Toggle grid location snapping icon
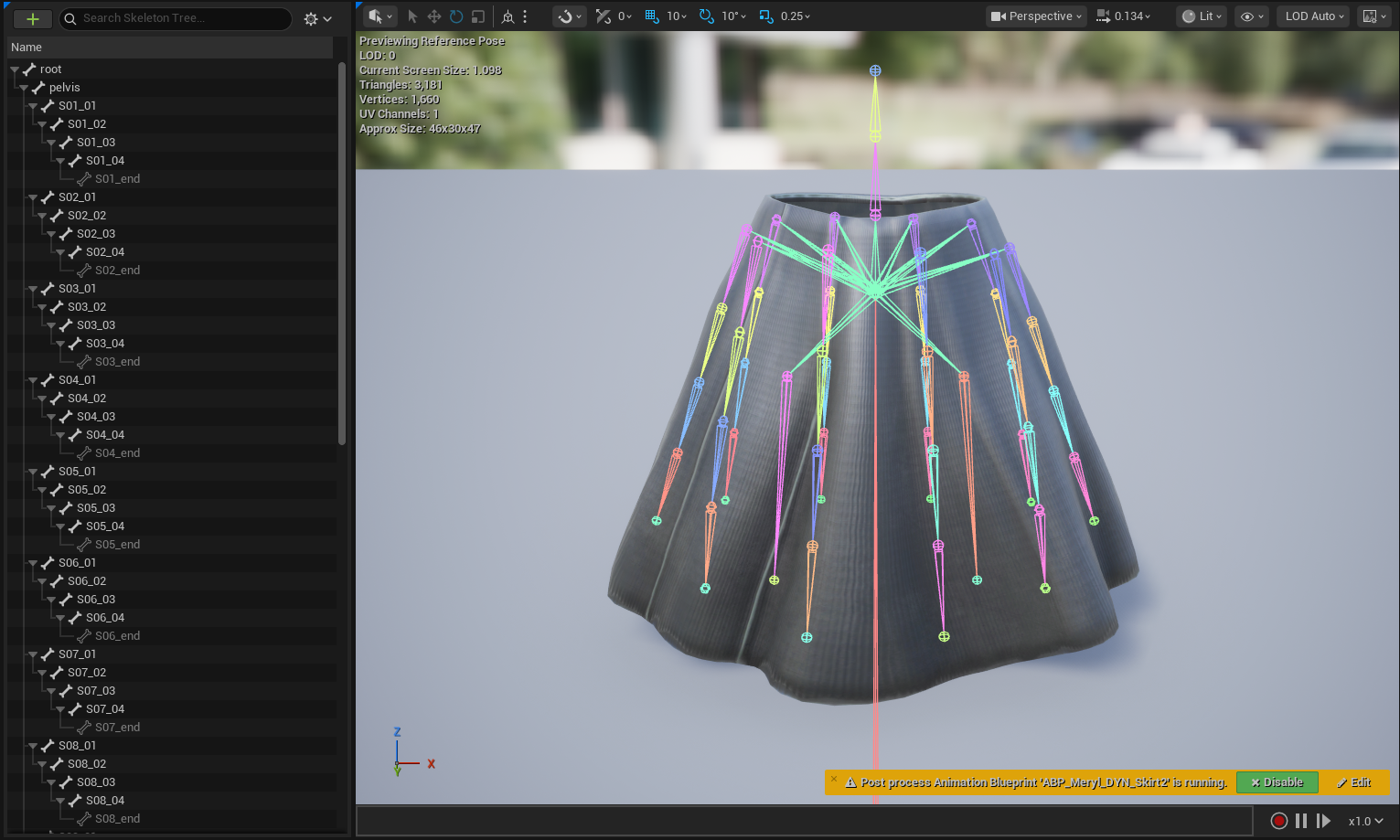Image resolution: width=1400 pixels, height=840 pixels. [x=652, y=16]
